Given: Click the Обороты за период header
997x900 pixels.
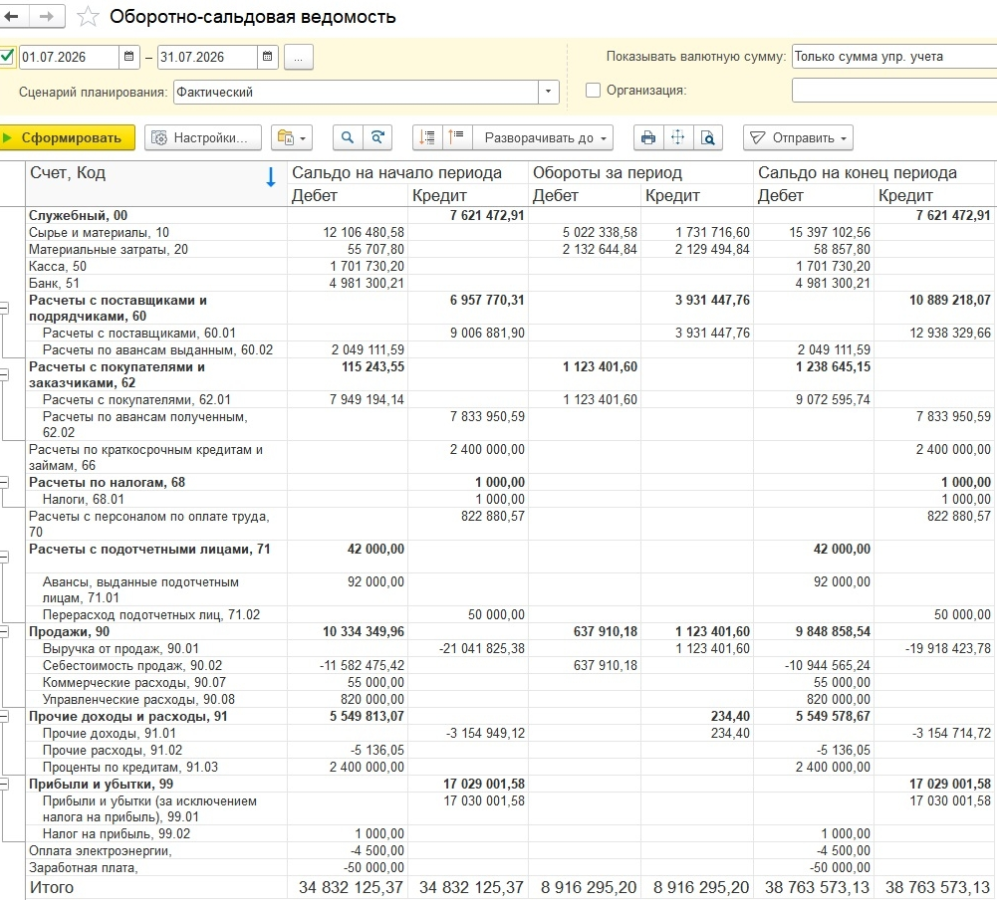Looking at the screenshot, I should click(607, 173).
